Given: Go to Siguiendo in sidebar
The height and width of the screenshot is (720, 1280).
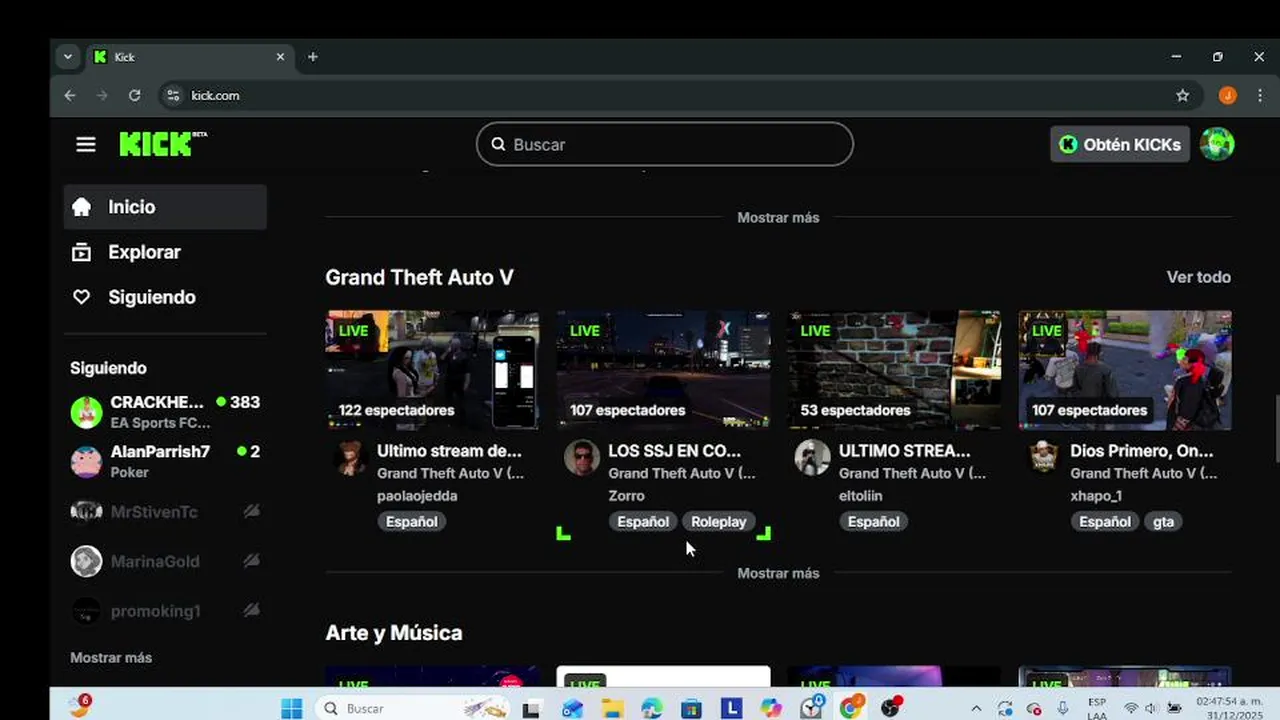Looking at the screenshot, I should click(x=165, y=297).
